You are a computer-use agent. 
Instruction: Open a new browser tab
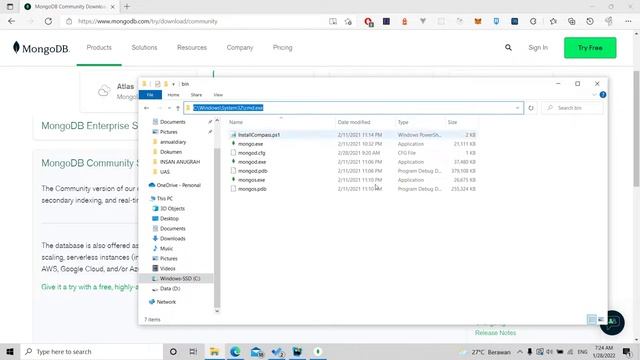tap(127, 7)
